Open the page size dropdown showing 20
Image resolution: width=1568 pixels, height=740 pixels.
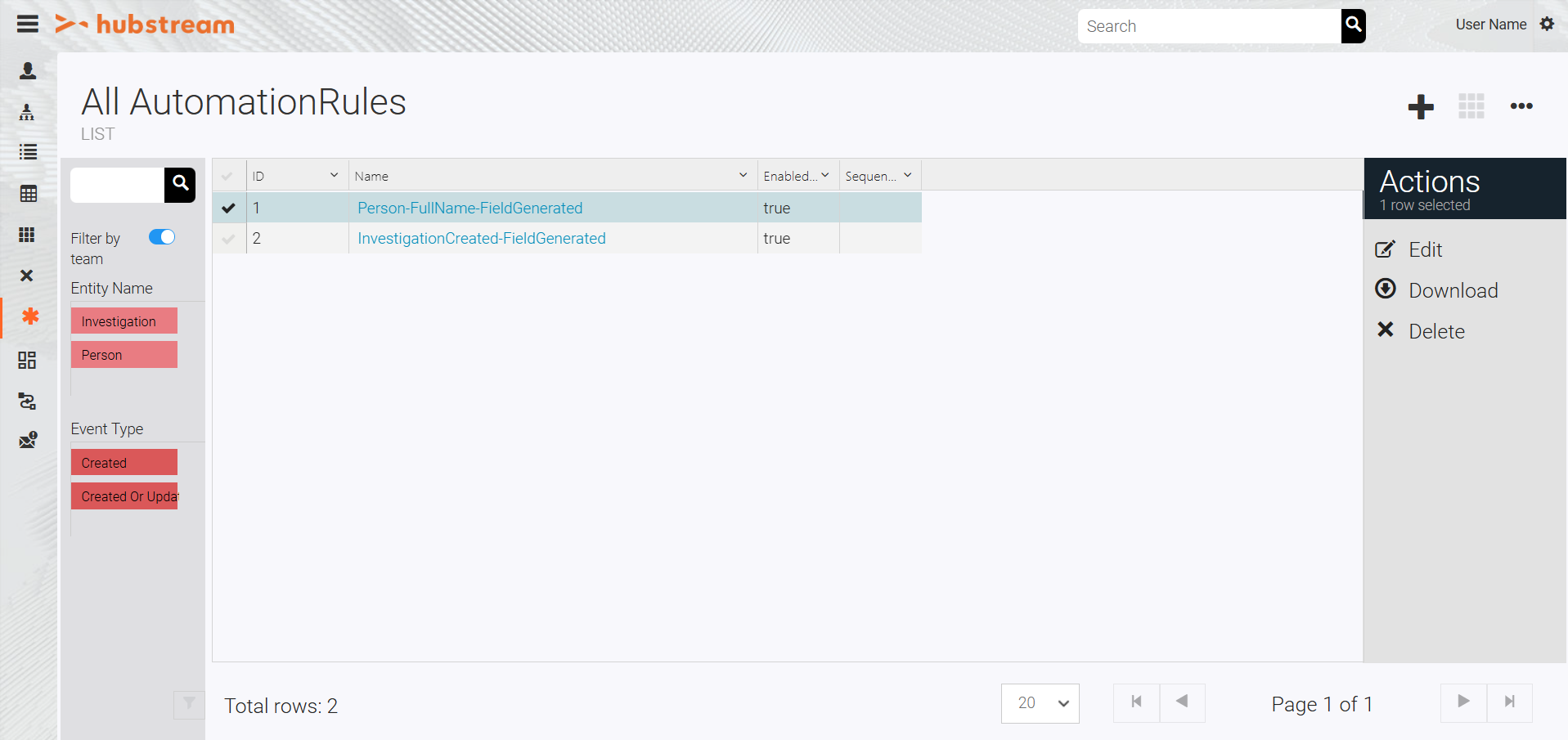[x=1040, y=703]
